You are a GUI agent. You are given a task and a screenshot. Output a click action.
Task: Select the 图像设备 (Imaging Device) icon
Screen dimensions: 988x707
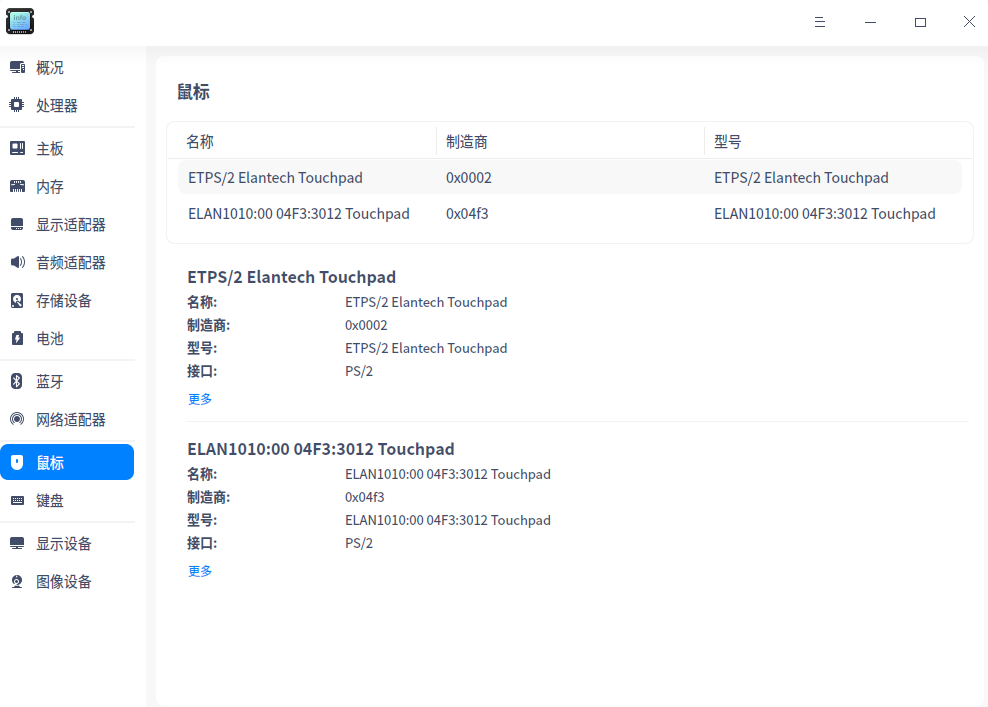coord(16,581)
